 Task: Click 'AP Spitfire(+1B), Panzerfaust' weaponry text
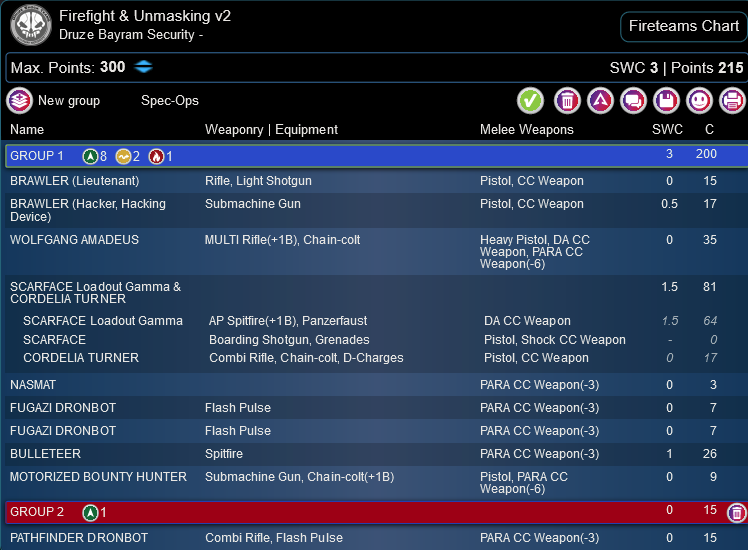(x=288, y=321)
